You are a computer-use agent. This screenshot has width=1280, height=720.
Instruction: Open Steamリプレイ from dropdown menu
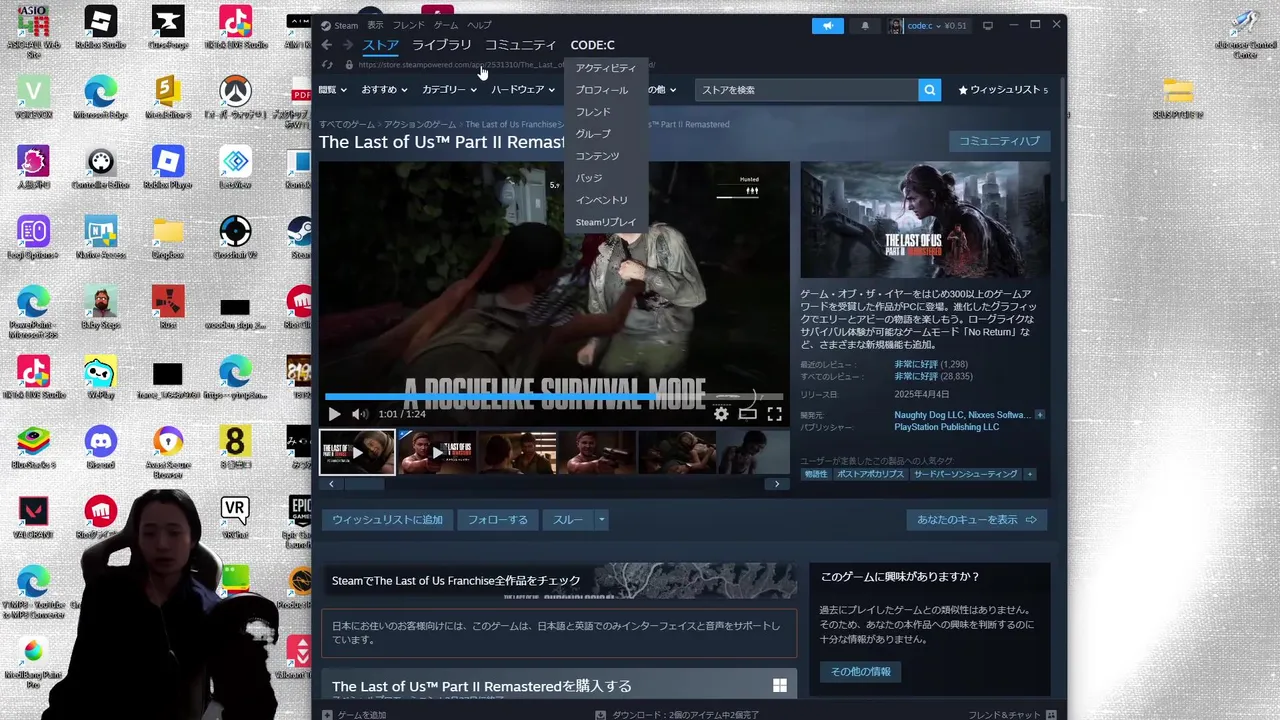(x=606, y=222)
